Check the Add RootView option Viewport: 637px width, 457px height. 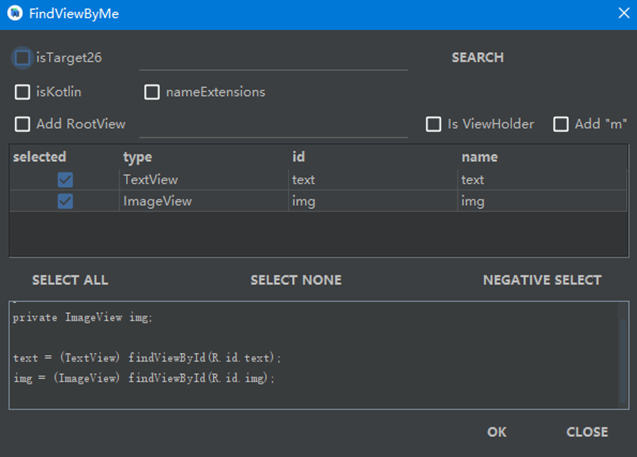coord(22,125)
